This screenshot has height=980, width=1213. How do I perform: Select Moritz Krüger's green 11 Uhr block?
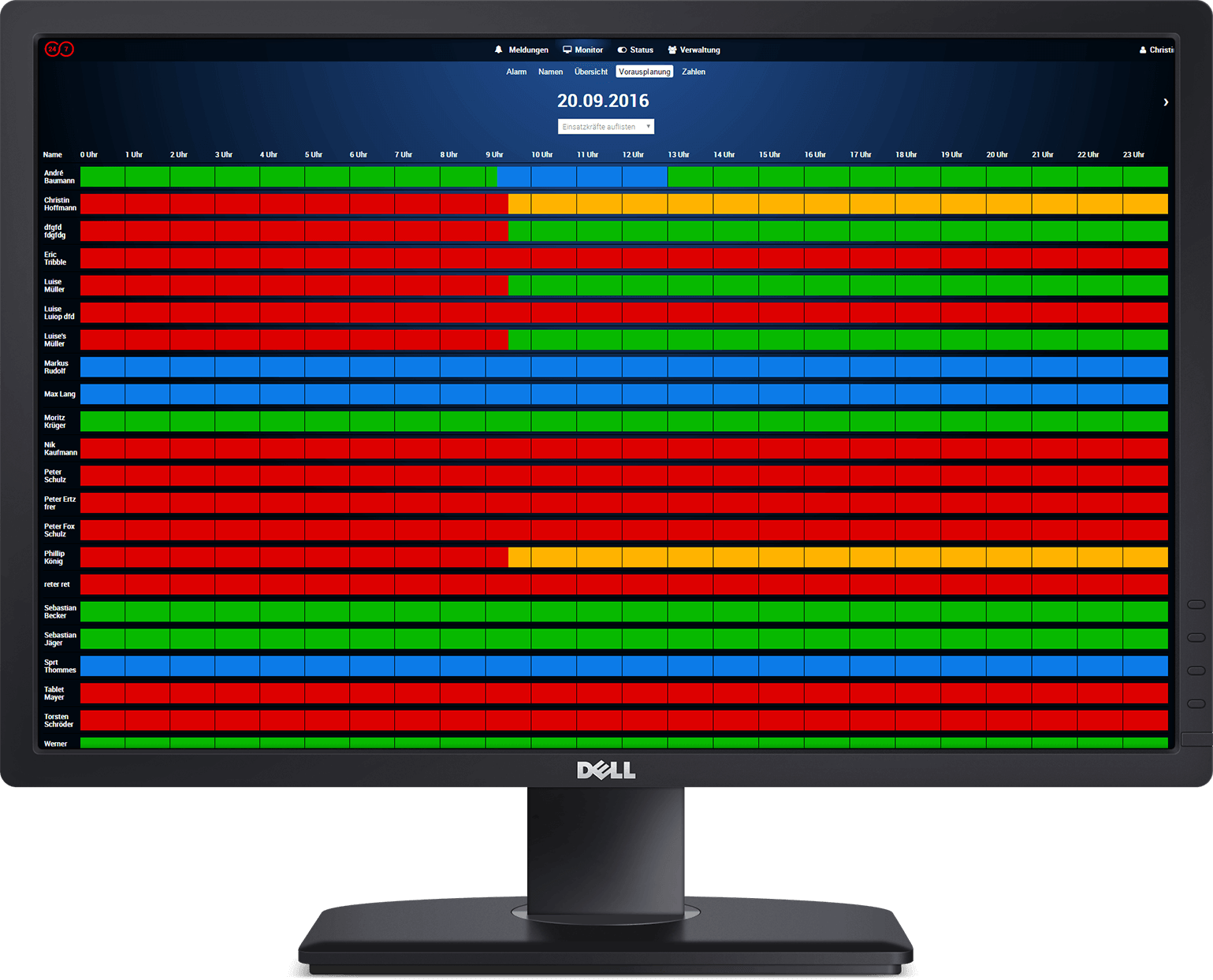point(599,421)
